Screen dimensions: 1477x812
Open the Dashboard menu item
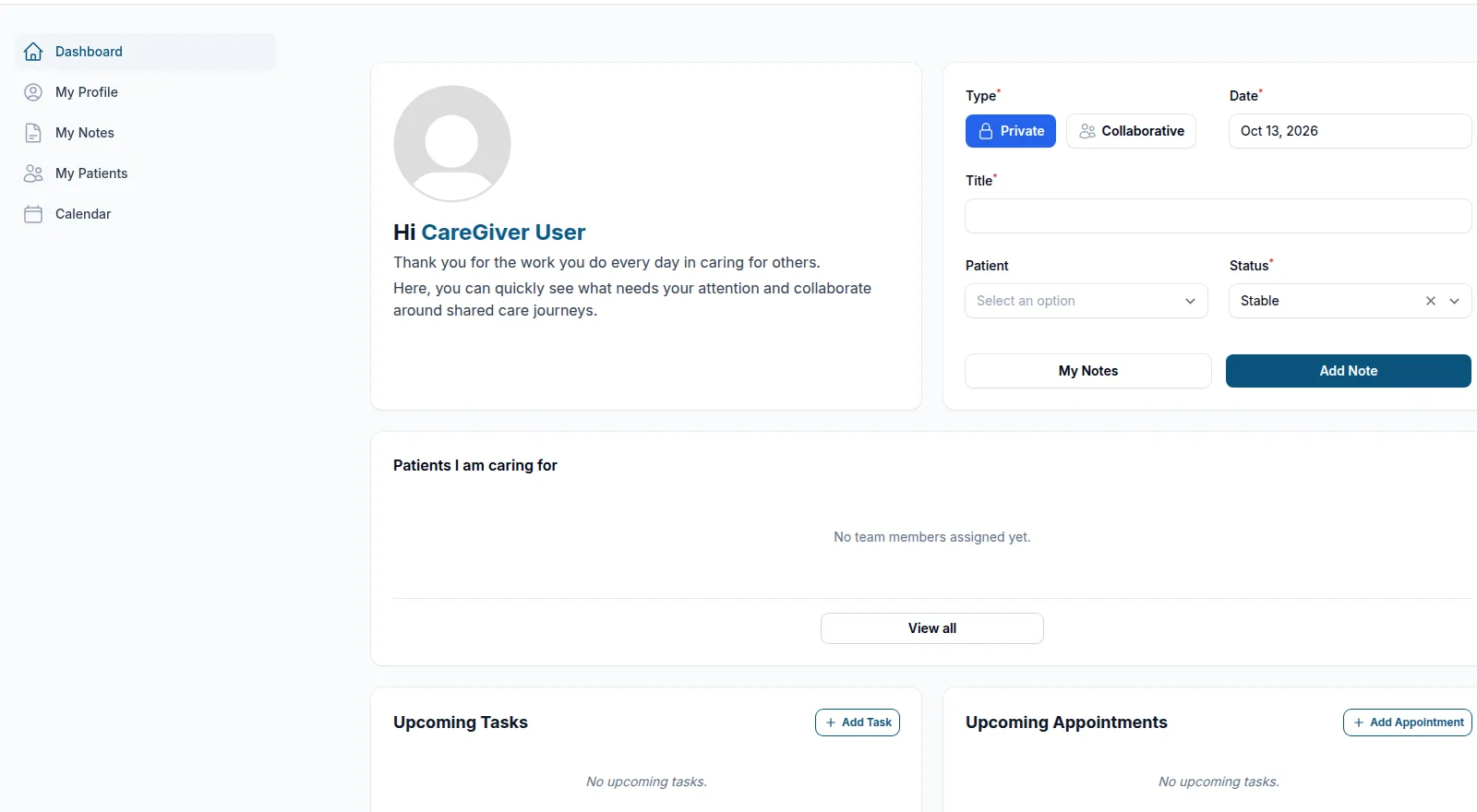[x=146, y=52]
